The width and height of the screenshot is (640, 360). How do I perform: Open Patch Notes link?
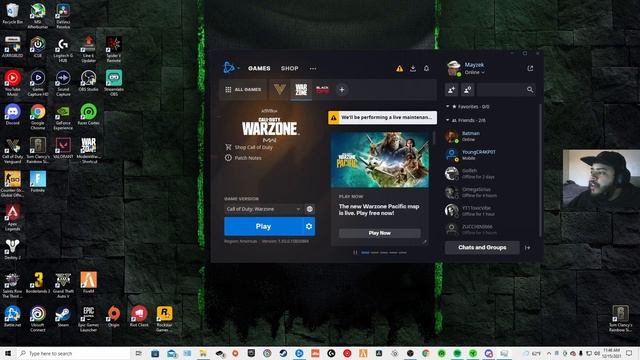click(243, 158)
